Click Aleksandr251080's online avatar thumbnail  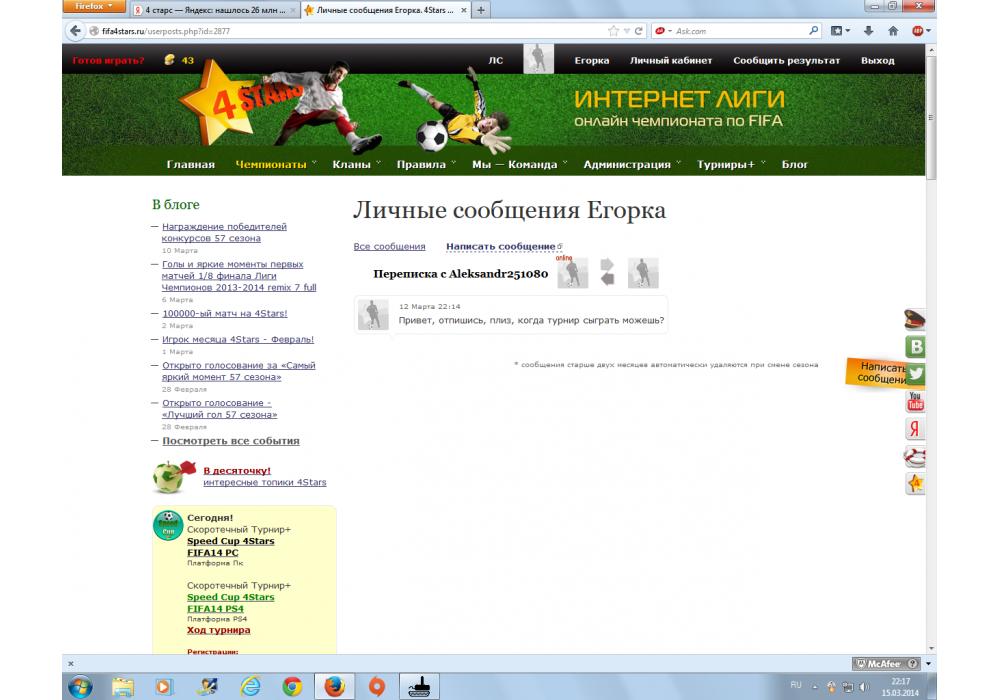pos(573,273)
